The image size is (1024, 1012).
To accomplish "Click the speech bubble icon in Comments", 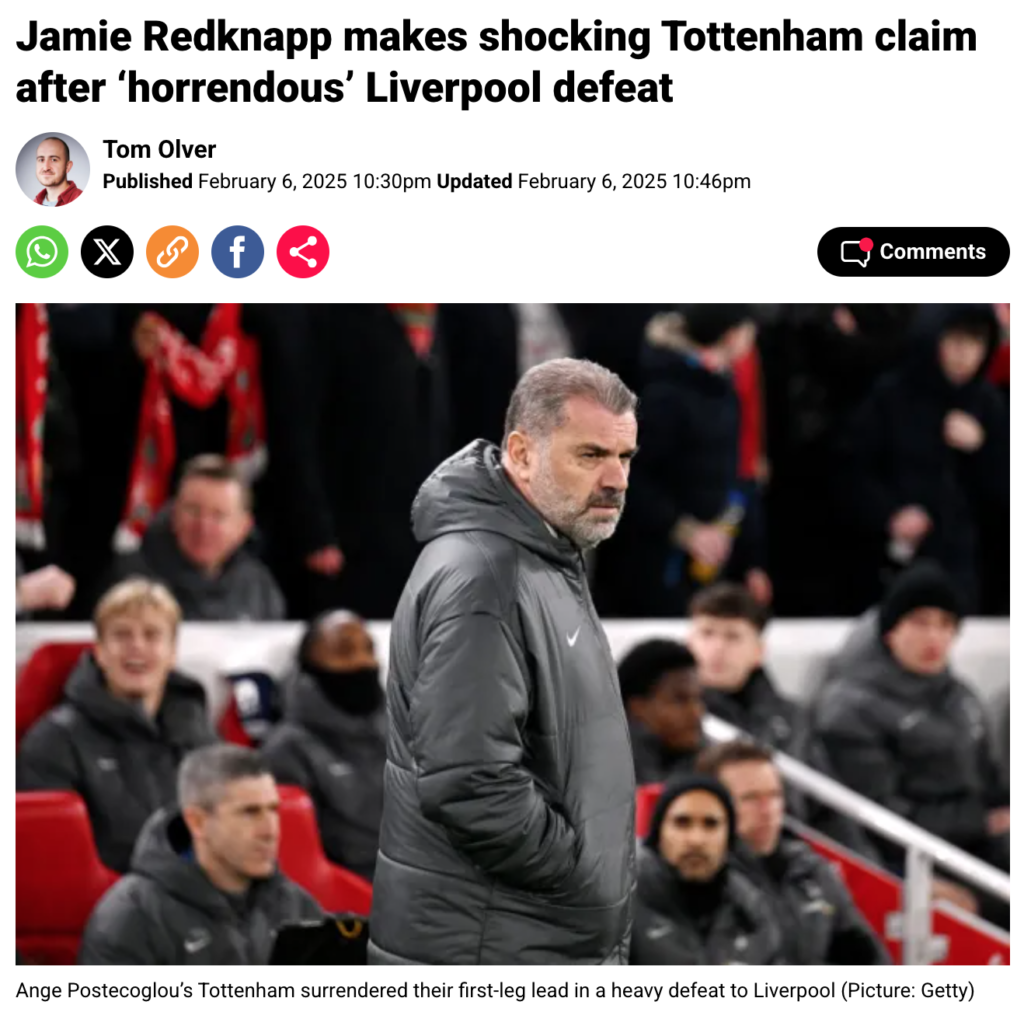I will (855, 253).
